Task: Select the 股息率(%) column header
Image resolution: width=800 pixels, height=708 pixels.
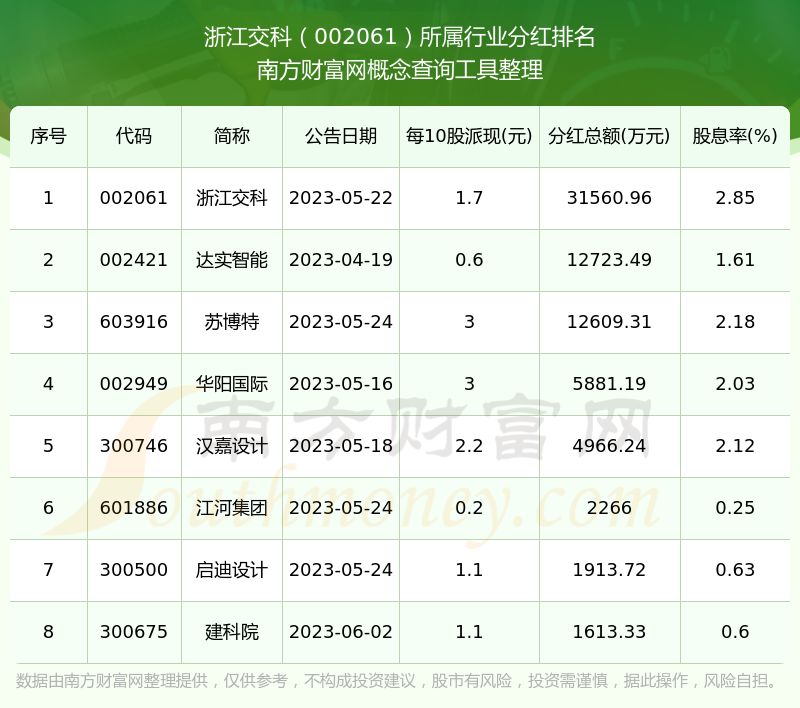Action: pyautogui.click(x=735, y=136)
